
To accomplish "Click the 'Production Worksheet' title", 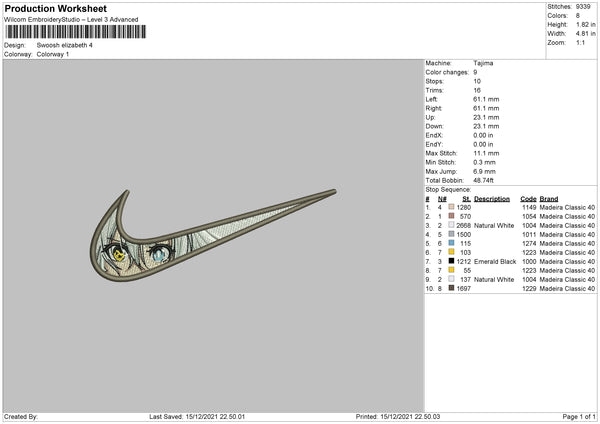I will coord(55,8).
